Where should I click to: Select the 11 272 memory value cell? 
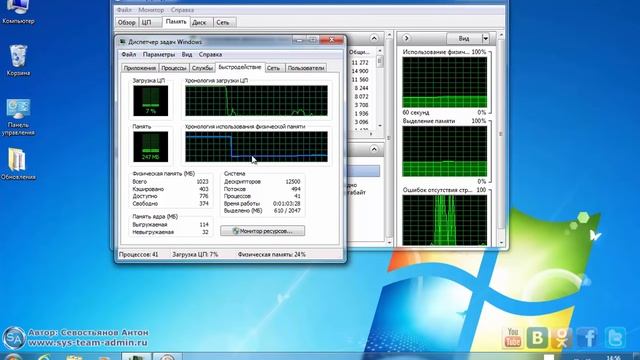(360, 62)
